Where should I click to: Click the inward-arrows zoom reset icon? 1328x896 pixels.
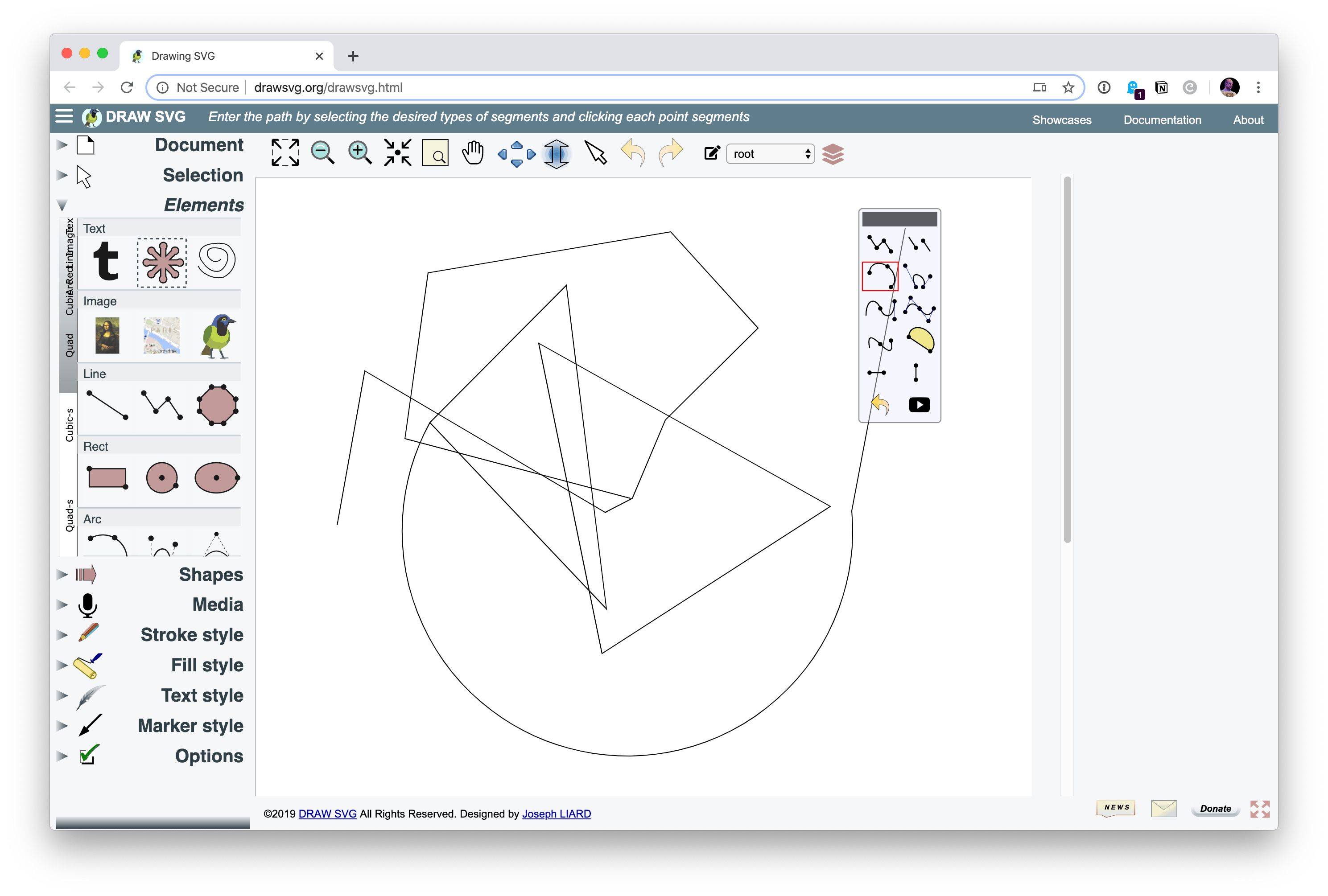(x=397, y=153)
